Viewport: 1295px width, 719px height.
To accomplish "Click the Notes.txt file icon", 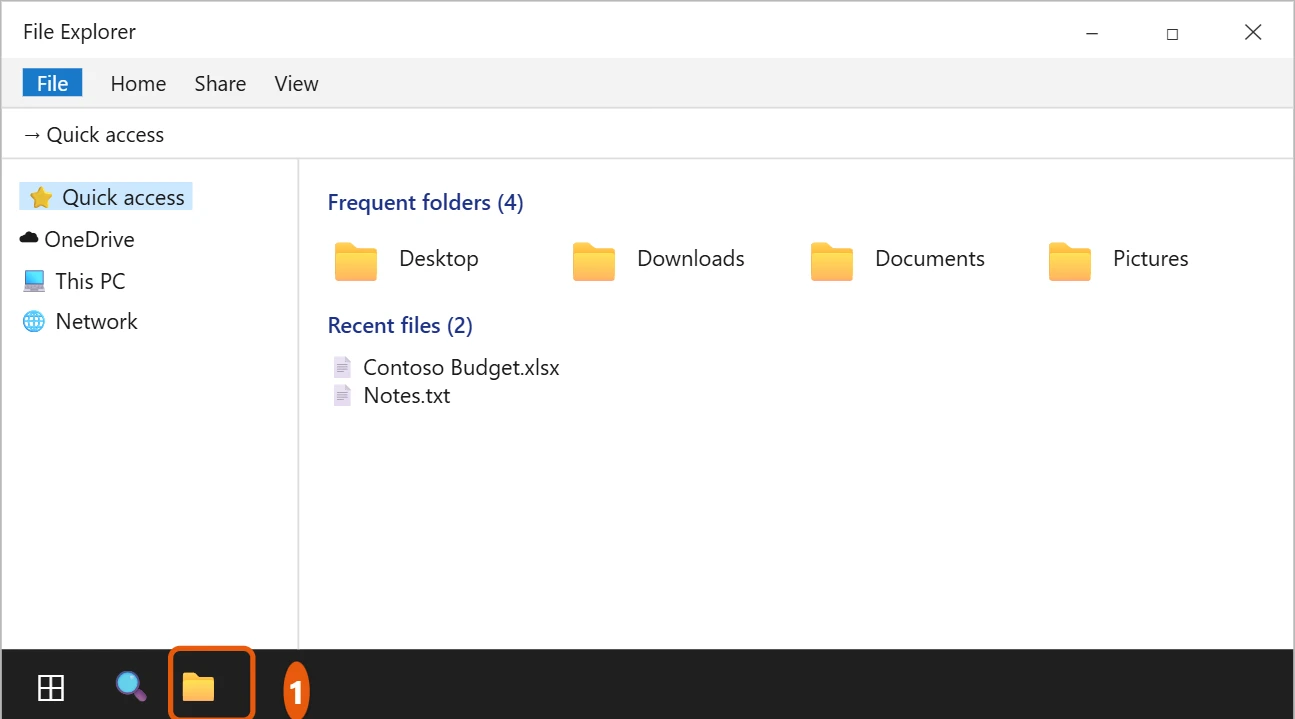I will [x=343, y=395].
